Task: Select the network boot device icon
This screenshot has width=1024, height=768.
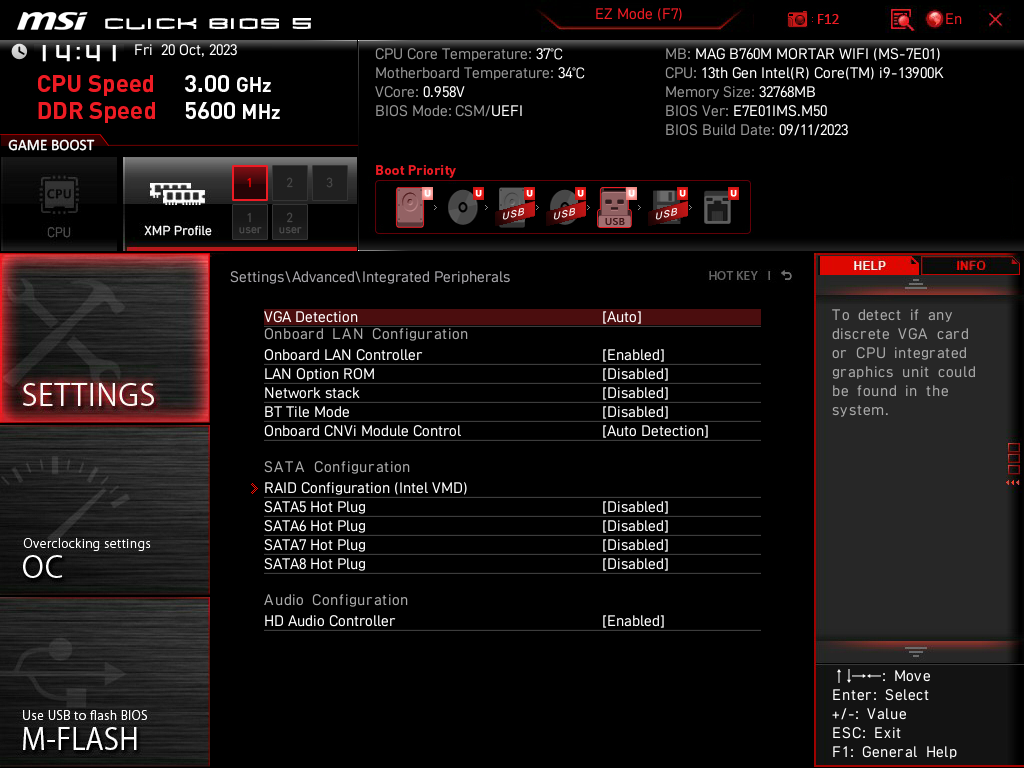Action: 720,207
